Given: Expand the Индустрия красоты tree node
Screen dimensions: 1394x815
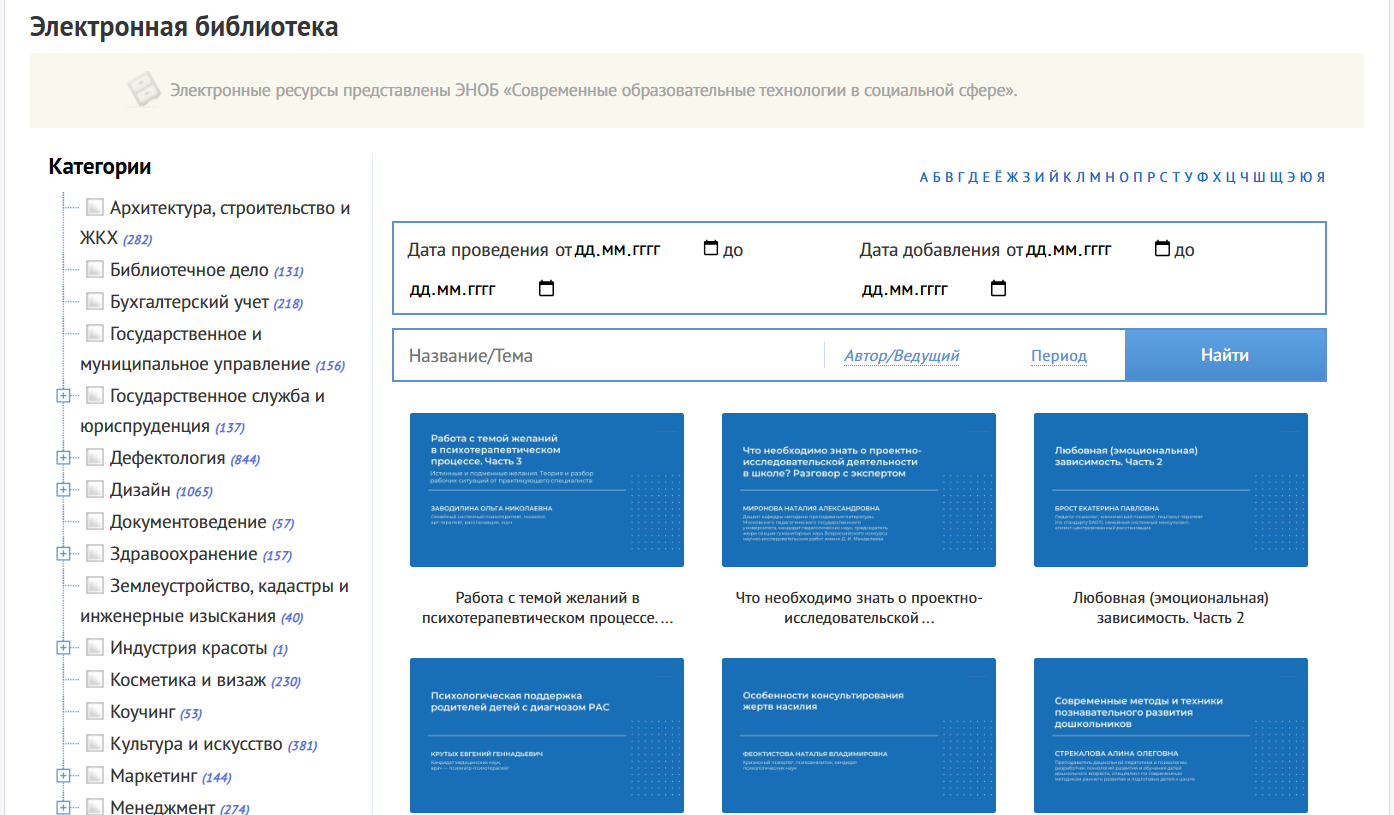Looking at the screenshot, I should (63, 647).
